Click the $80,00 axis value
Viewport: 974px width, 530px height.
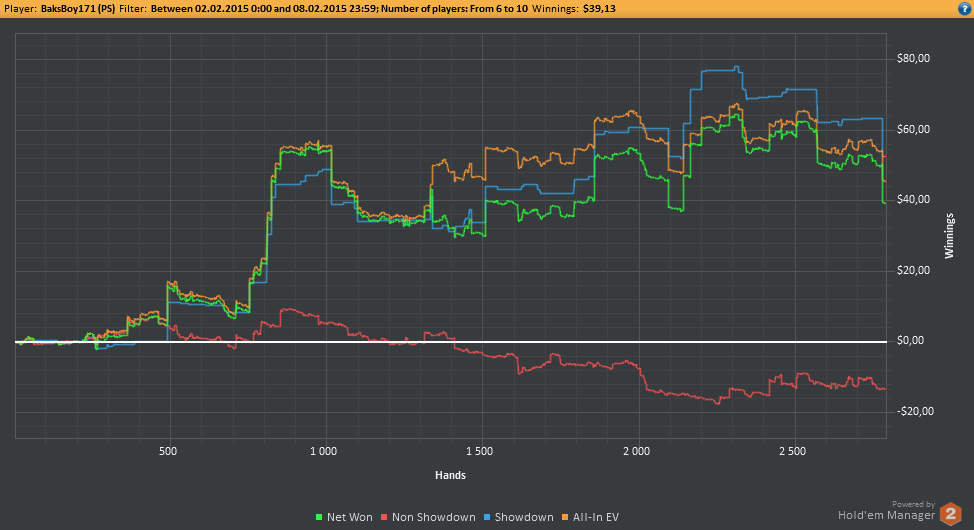click(x=913, y=58)
